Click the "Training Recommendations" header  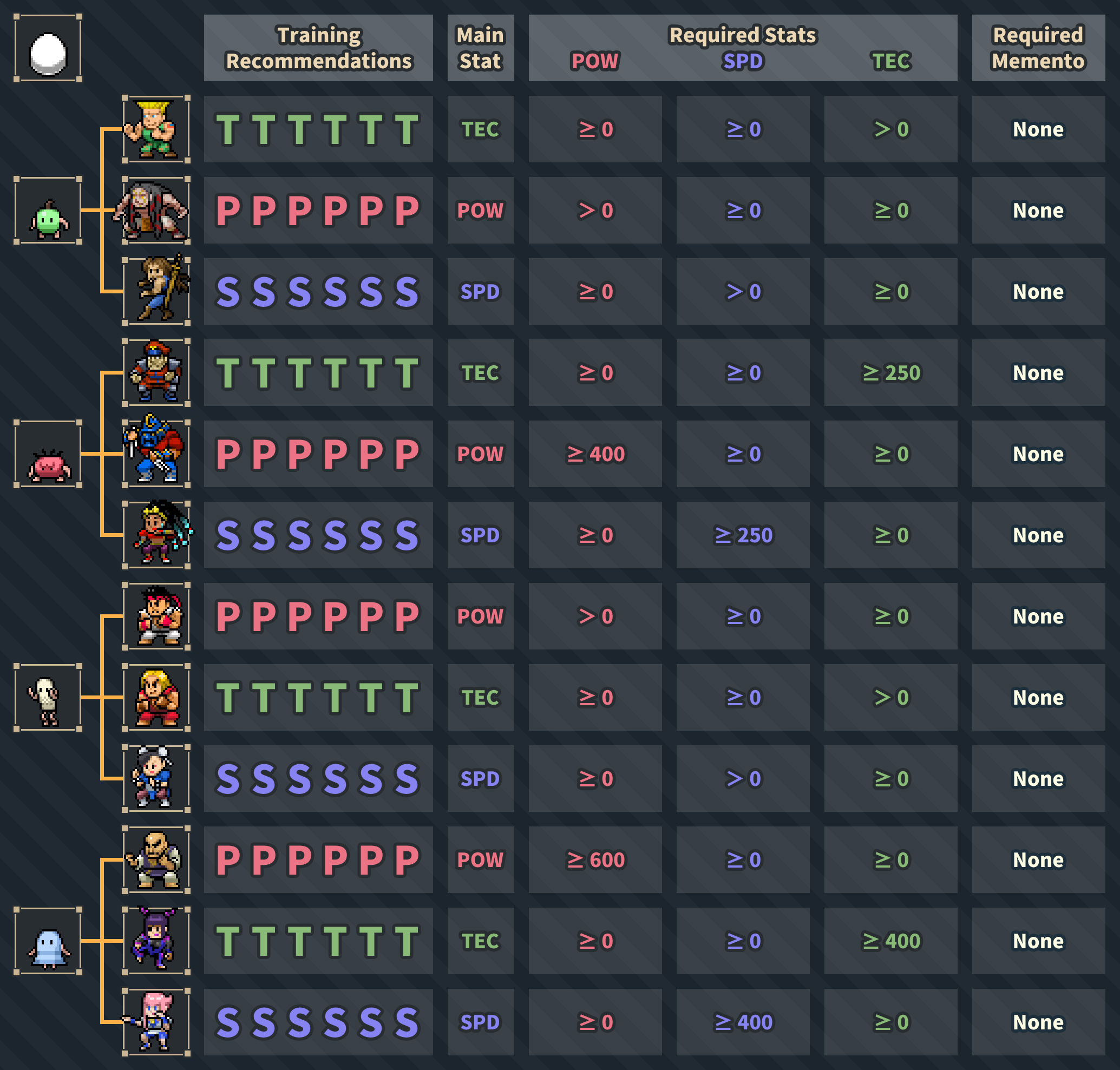318,48
